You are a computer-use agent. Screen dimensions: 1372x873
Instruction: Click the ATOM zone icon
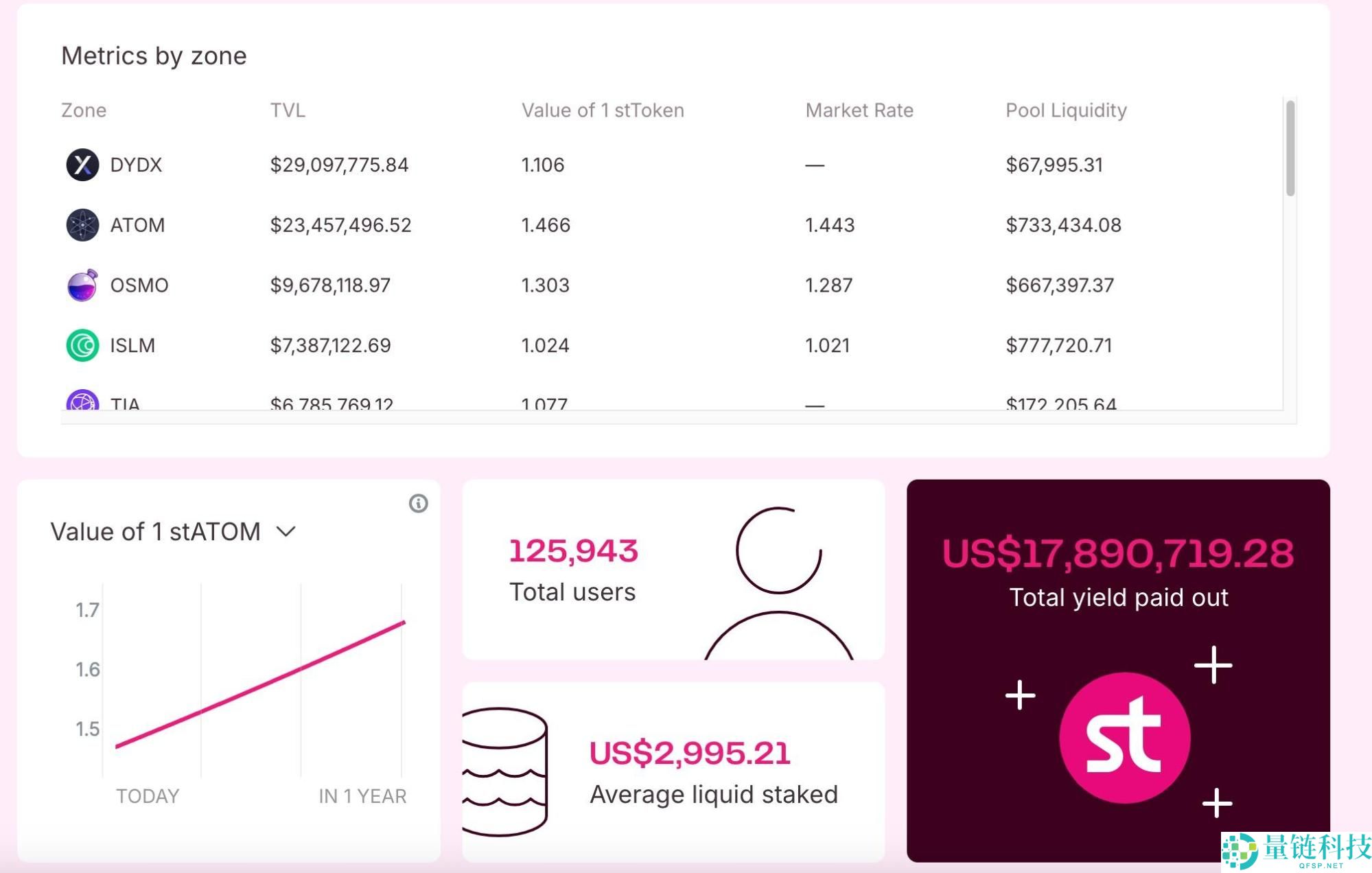(82, 225)
